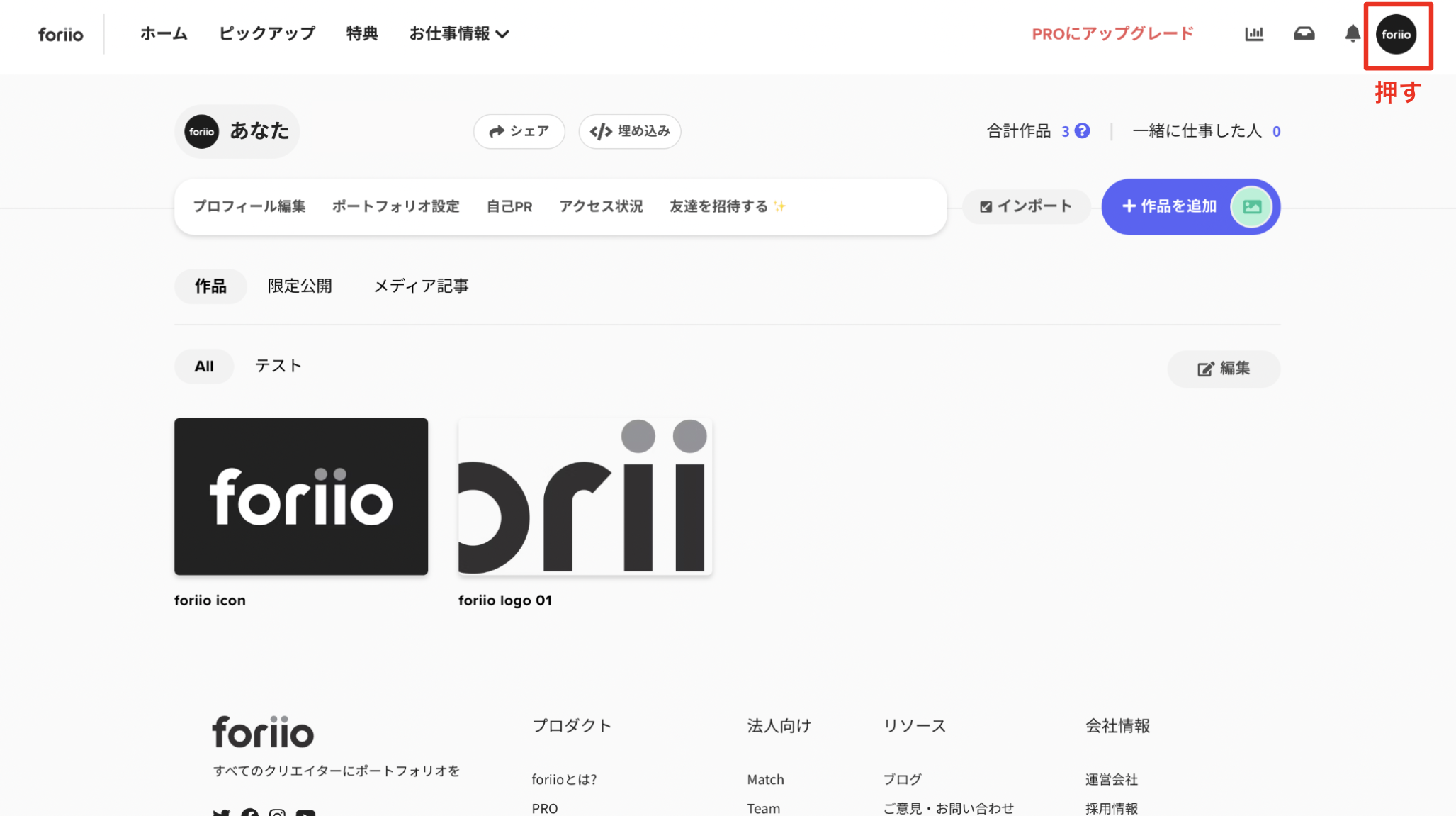Click 作品を追加 button
The width and height of the screenshot is (1456, 816).
coord(1190,206)
